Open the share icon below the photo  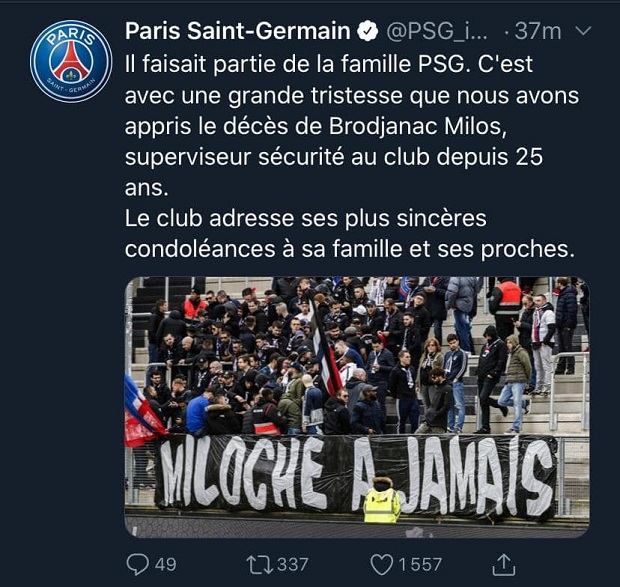(x=505, y=564)
